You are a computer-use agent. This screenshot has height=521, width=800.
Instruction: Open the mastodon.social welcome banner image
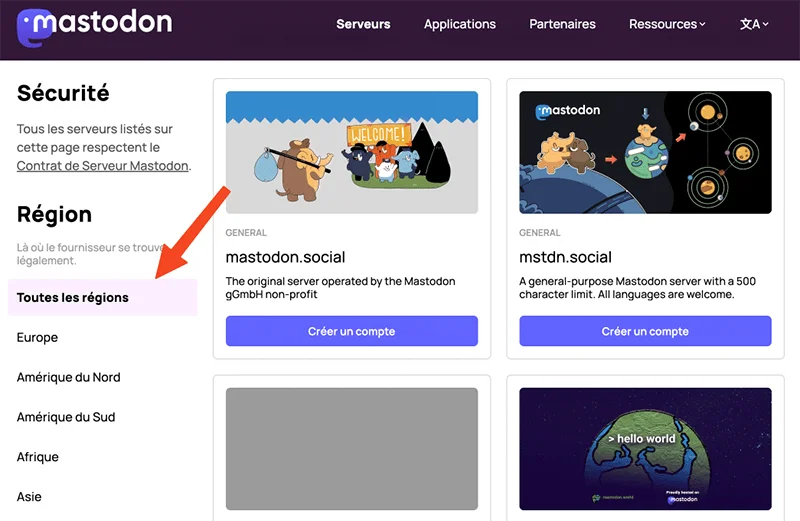351,152
